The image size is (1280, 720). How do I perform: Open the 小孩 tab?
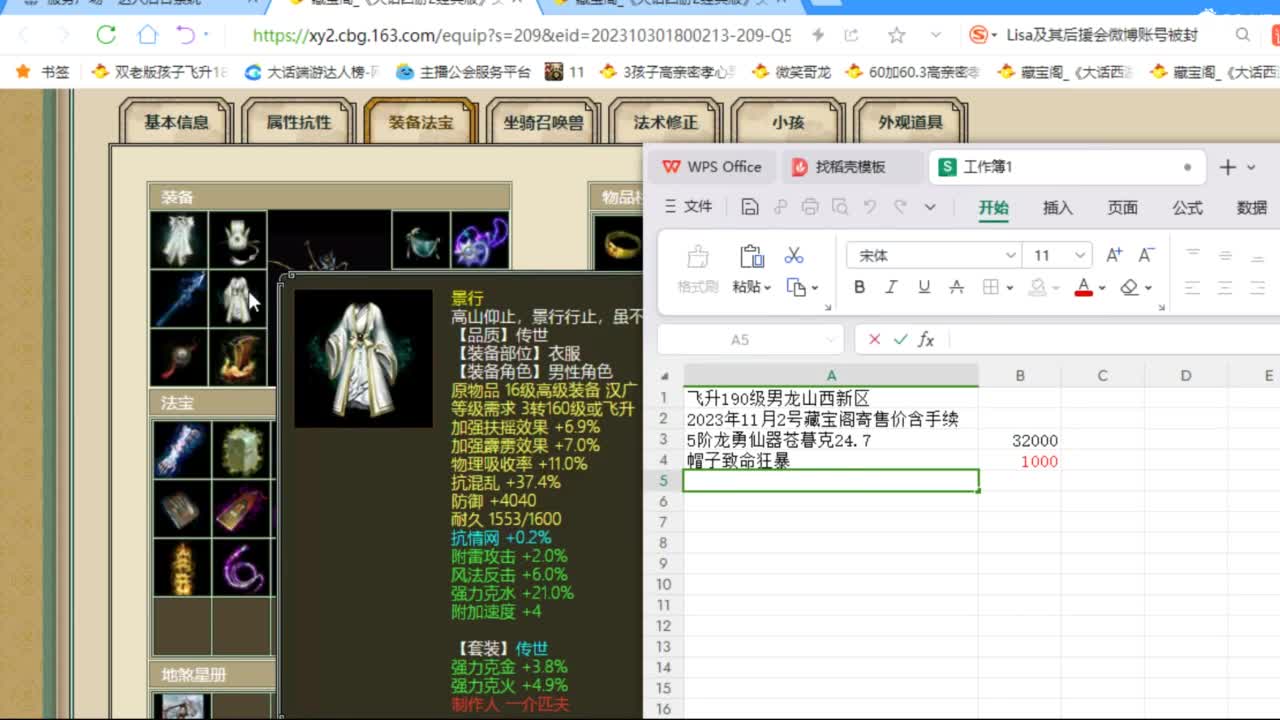(788, 123)
